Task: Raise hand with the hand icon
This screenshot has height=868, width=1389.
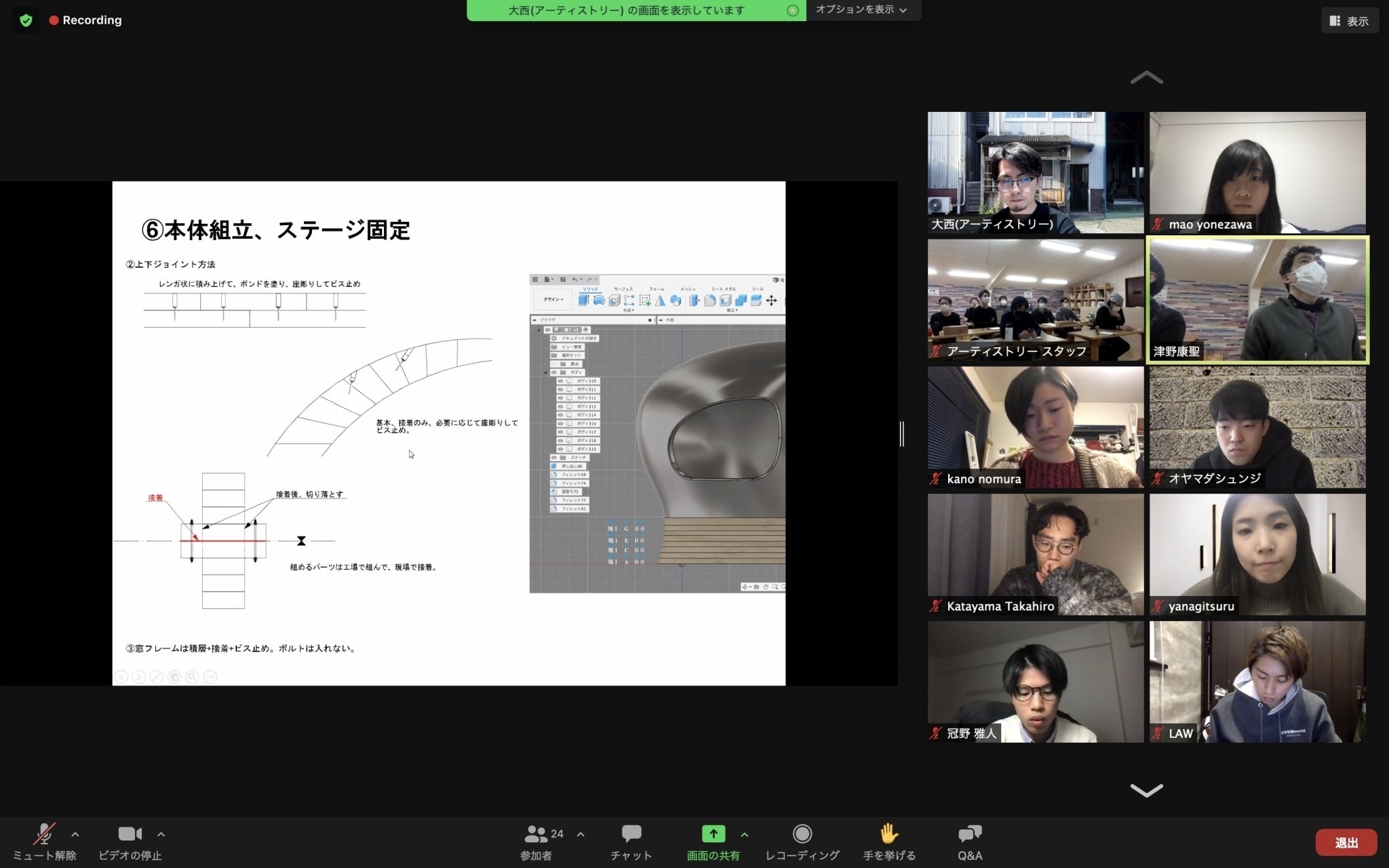Action: tap(888, 834)
